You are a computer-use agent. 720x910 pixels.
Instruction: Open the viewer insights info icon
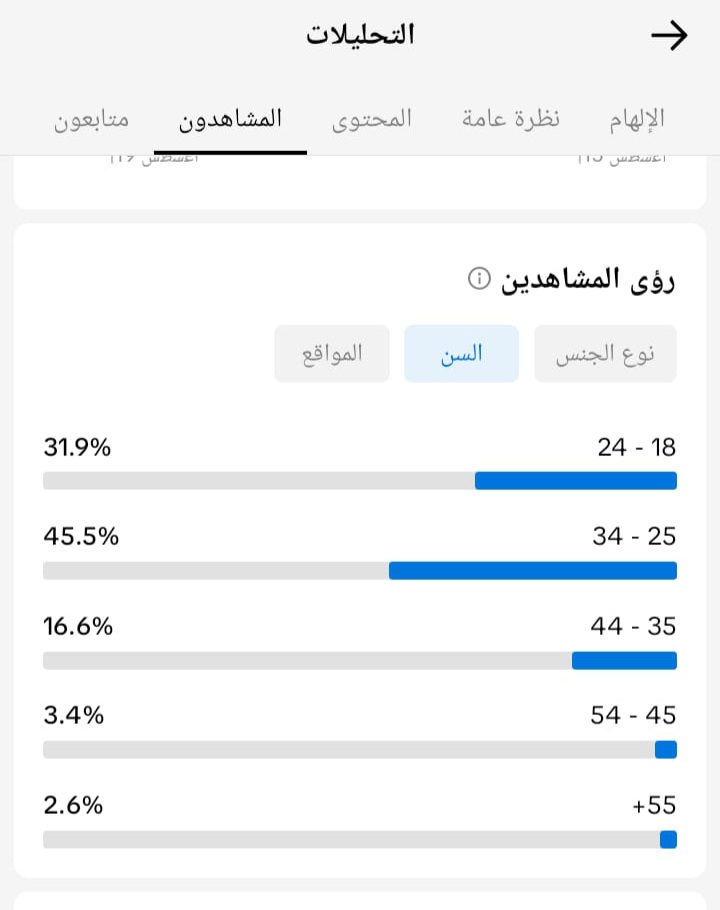coord(479,279)
